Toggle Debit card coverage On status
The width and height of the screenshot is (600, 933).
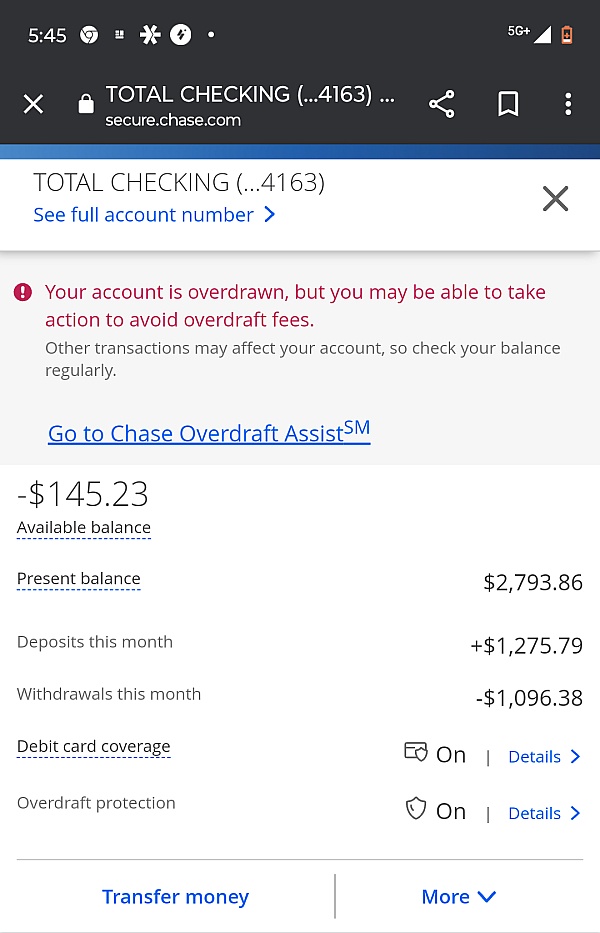pyautogui.click(x=451, y=754)
